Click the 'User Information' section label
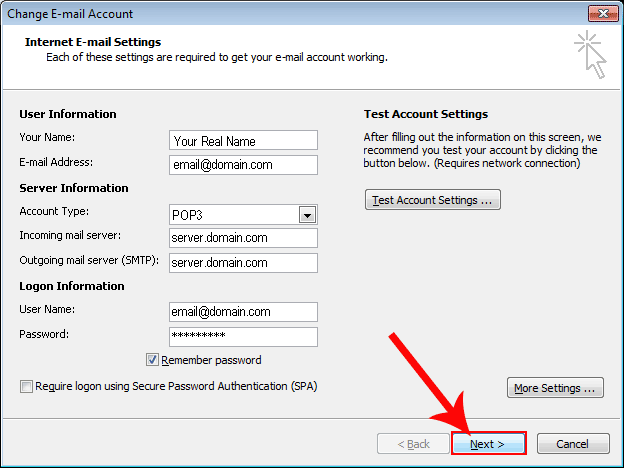 [68, 114]
